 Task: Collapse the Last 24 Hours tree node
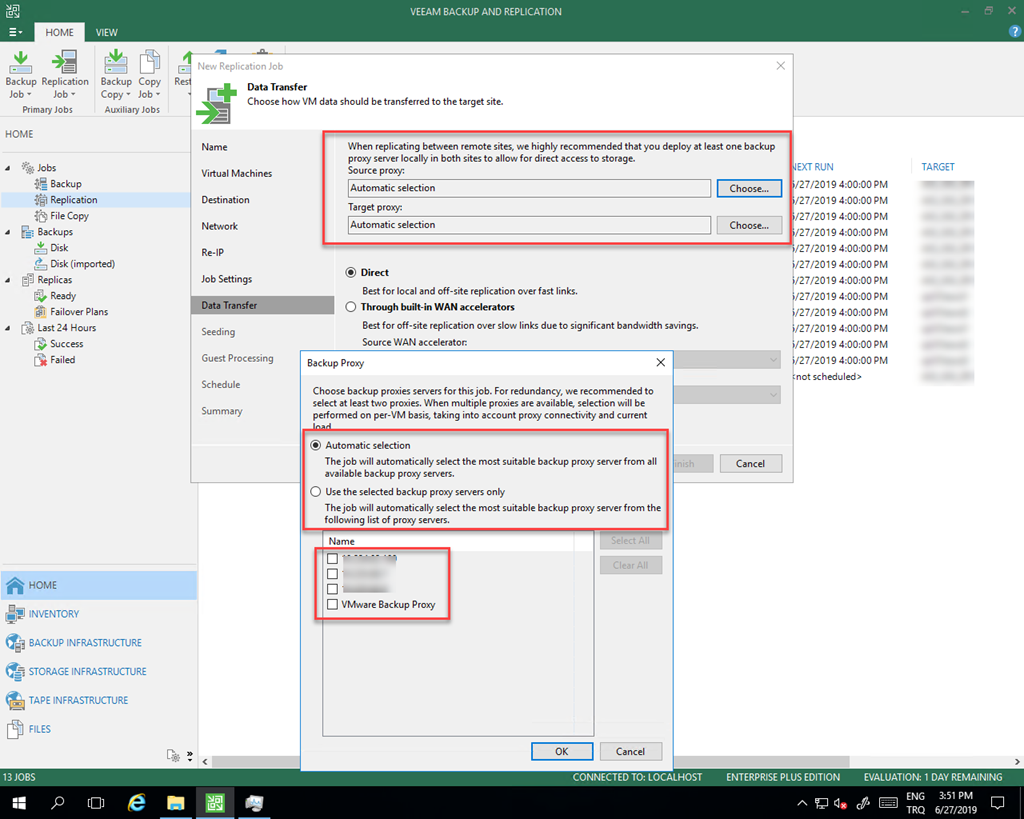[8, 328]
